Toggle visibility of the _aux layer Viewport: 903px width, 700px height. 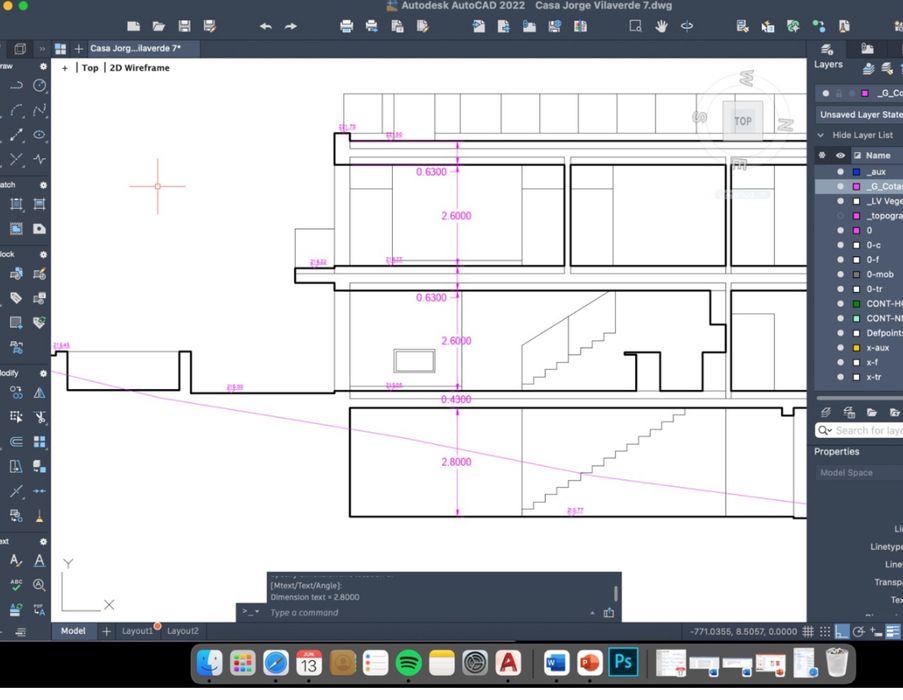[x=840, y=172]
